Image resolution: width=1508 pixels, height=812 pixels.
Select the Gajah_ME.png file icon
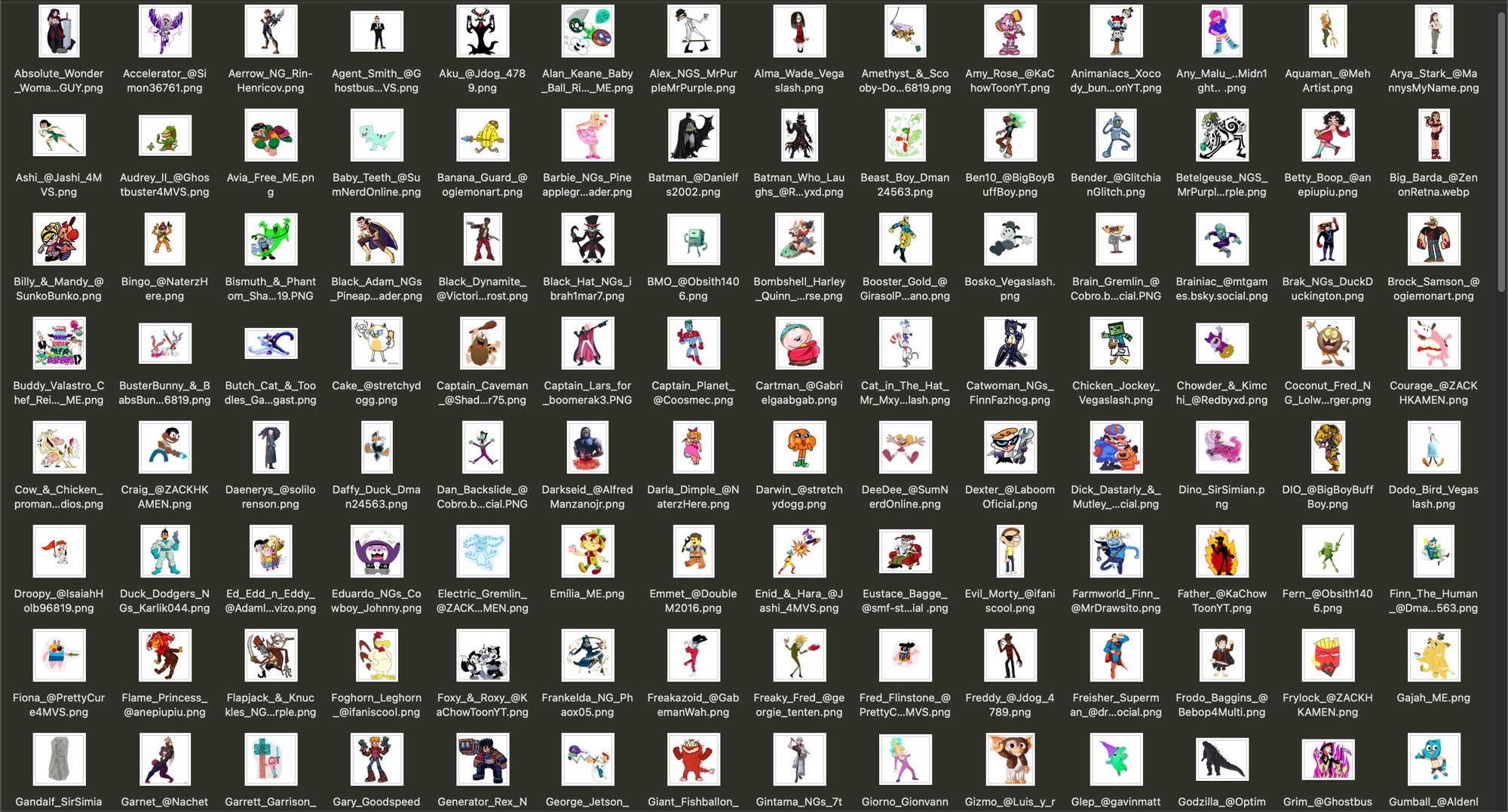pyautogui.click(x=1433, y=656)
